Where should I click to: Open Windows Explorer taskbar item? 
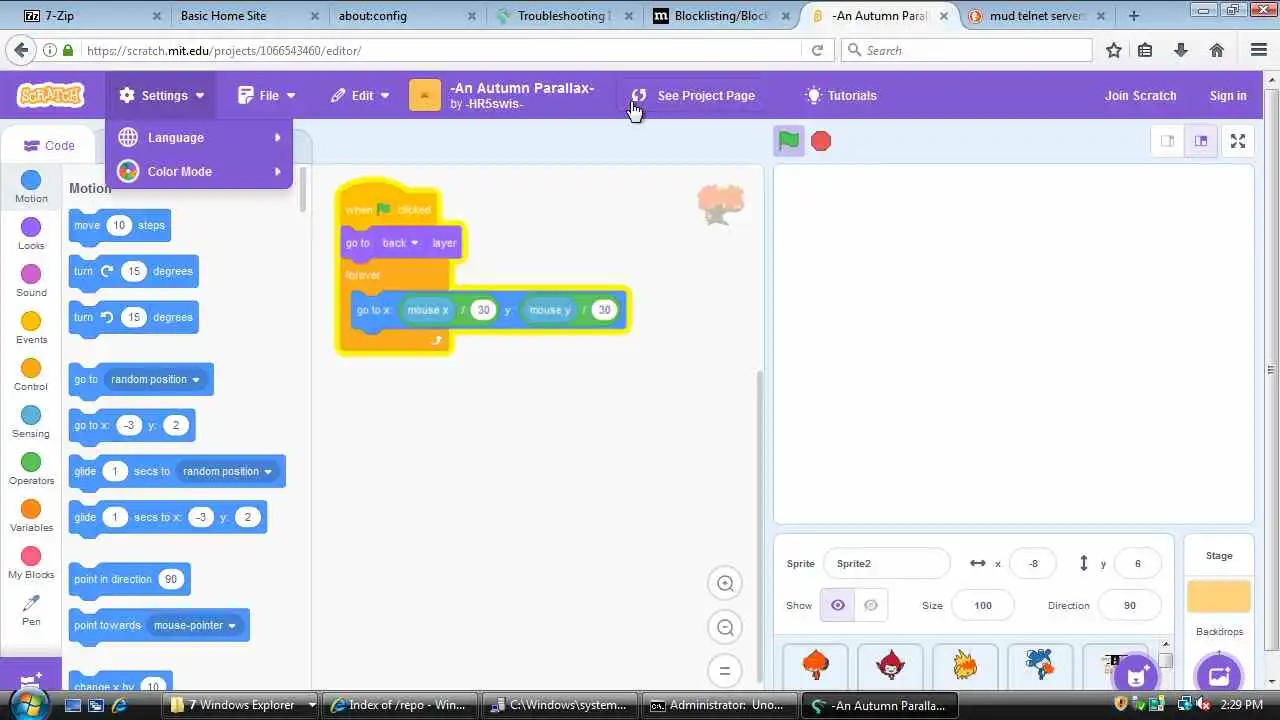[x=243, y=705]
